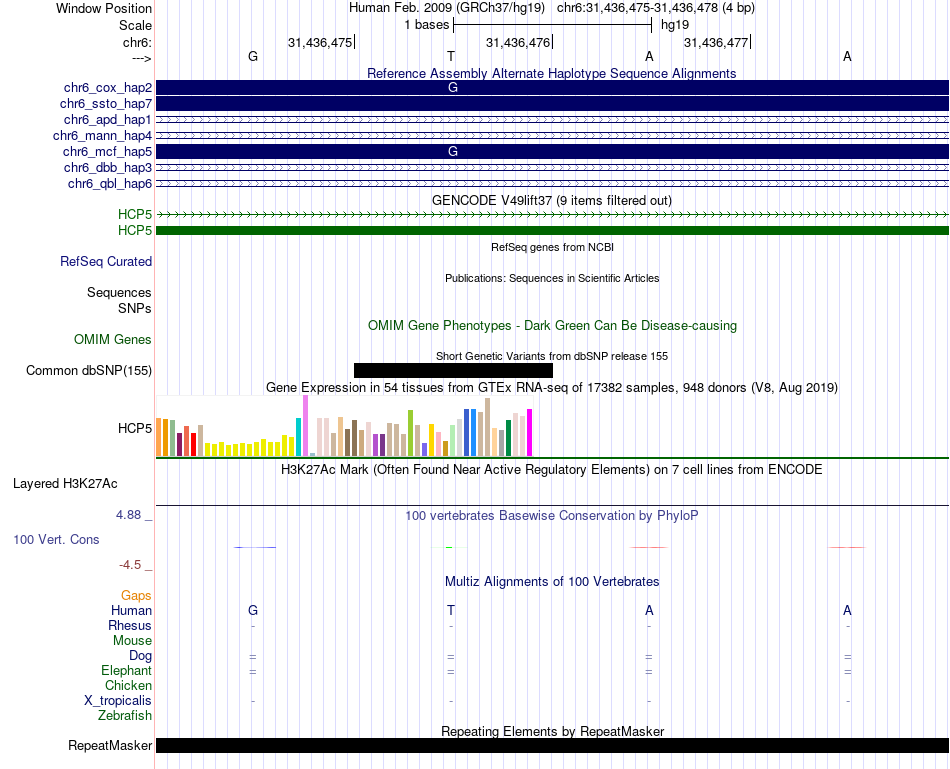Click the chr6_mcf_hap5 track label
Screen dimensions: 950x769
click(x=107, y=151)
